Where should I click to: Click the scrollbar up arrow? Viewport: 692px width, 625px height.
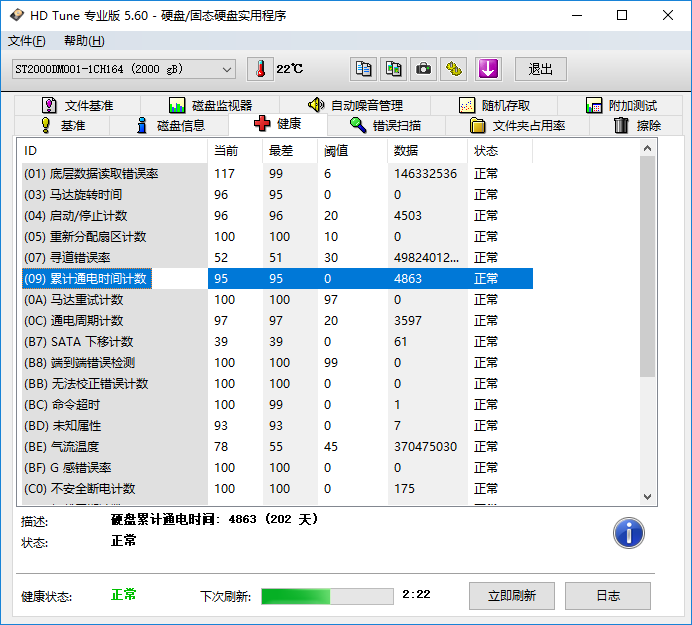(647, 148)
